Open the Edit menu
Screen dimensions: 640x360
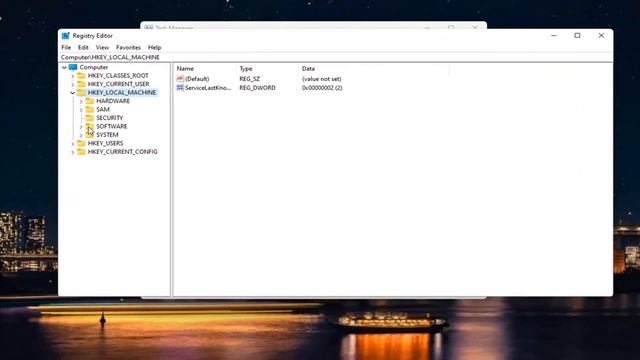click(x=83, y=48)
